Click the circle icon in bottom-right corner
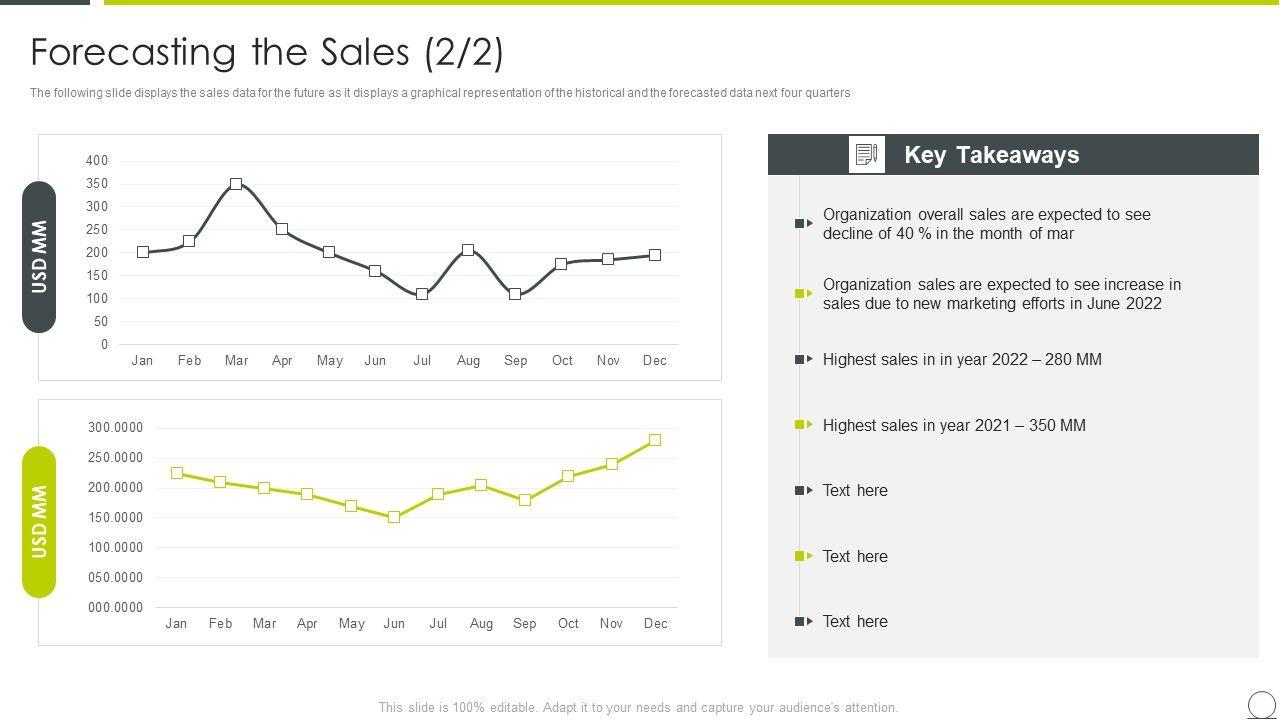 (x=1262, y=704)
